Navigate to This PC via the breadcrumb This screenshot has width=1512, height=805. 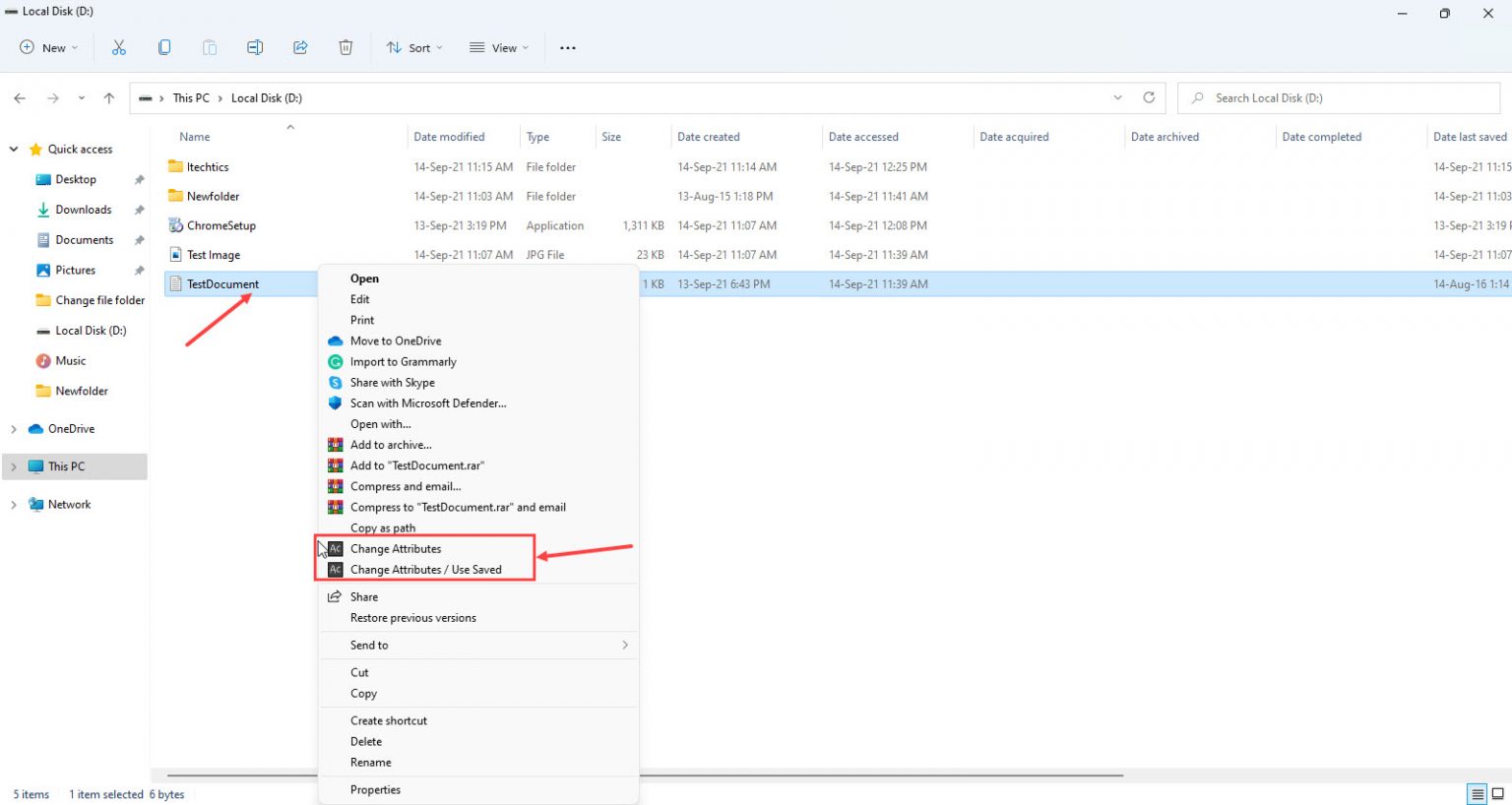pyautogui.click(x=190, y=97)
